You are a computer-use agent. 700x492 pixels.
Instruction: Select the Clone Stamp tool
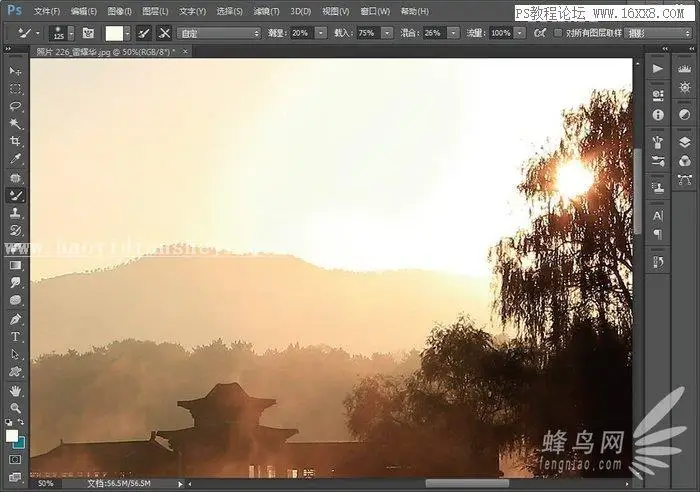(15, 213)
